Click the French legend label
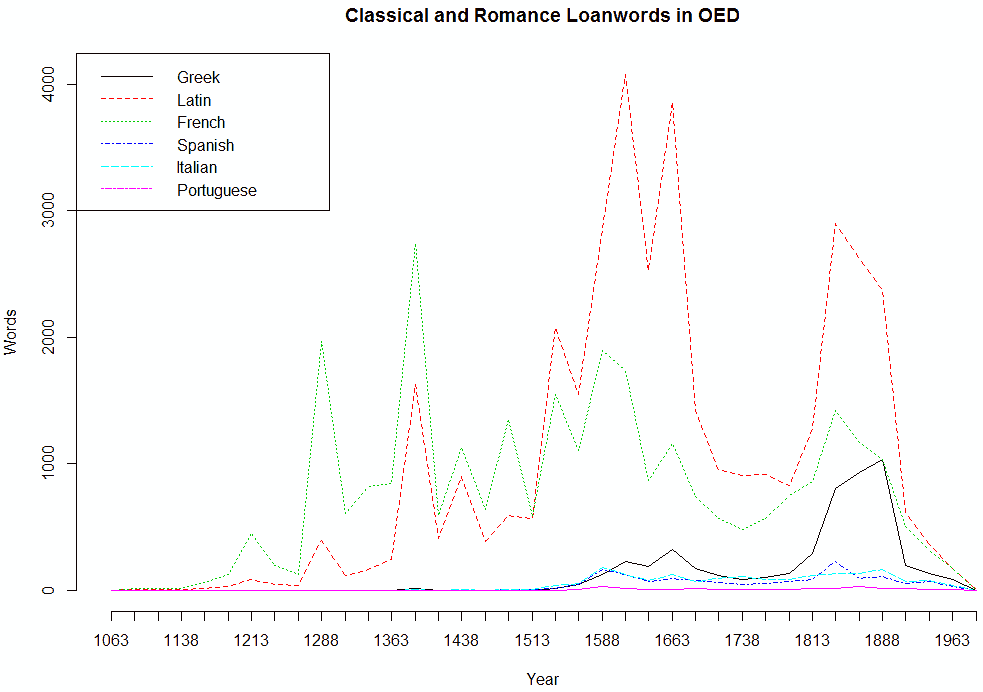983x692 pixels. (201, 122)
